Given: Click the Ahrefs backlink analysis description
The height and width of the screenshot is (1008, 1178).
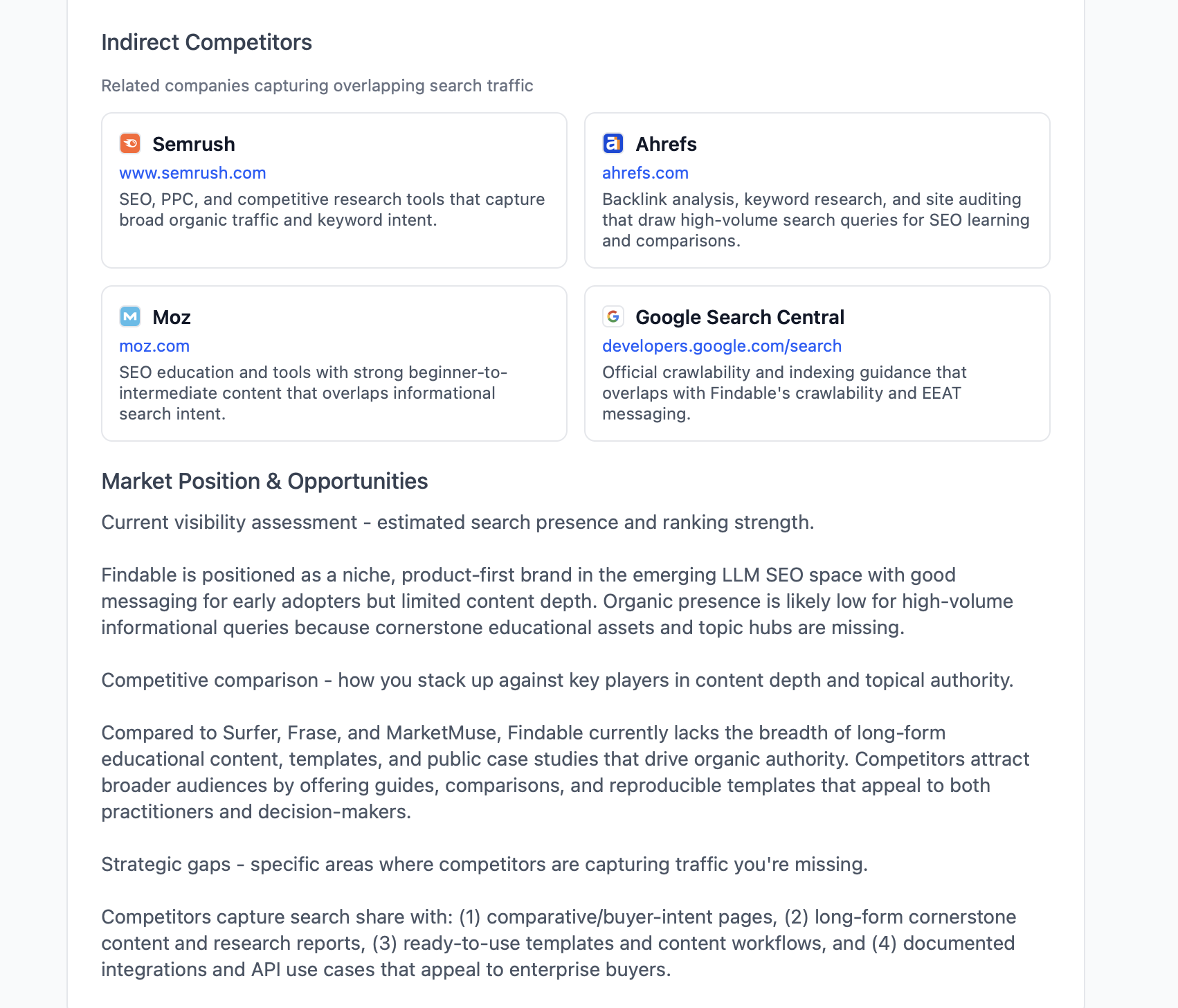Looking at the screenshot, I should [x=815, y=220].
